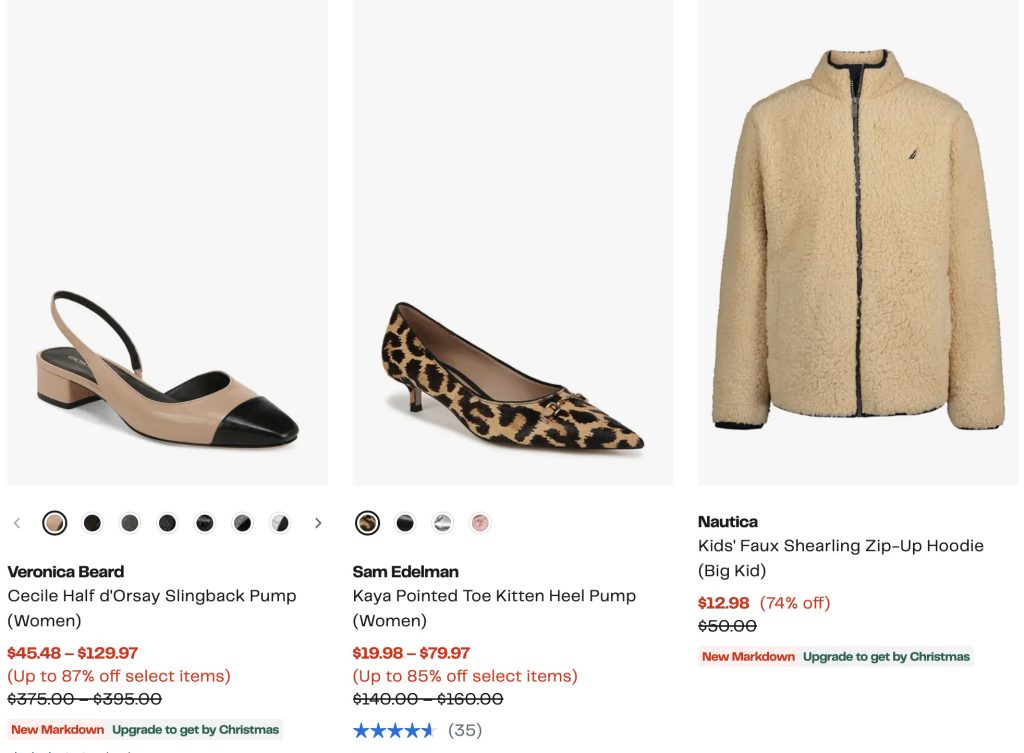Click the Sam Edelman brand name
Screen dimensions: 1024x753
pyautogui.click(x=405, y=572)
